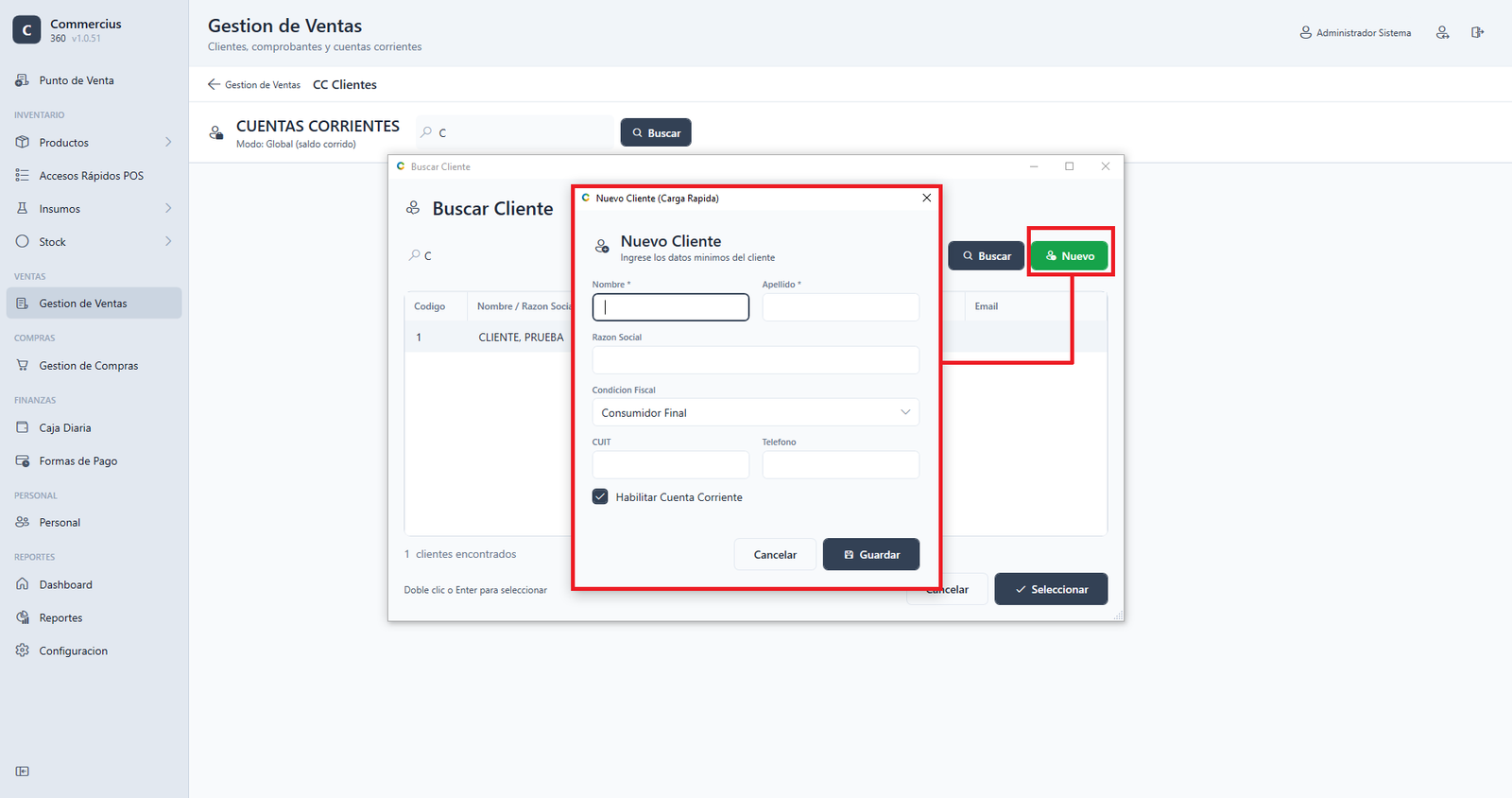Expand the Insumos submenu chevron

[168, 208]
